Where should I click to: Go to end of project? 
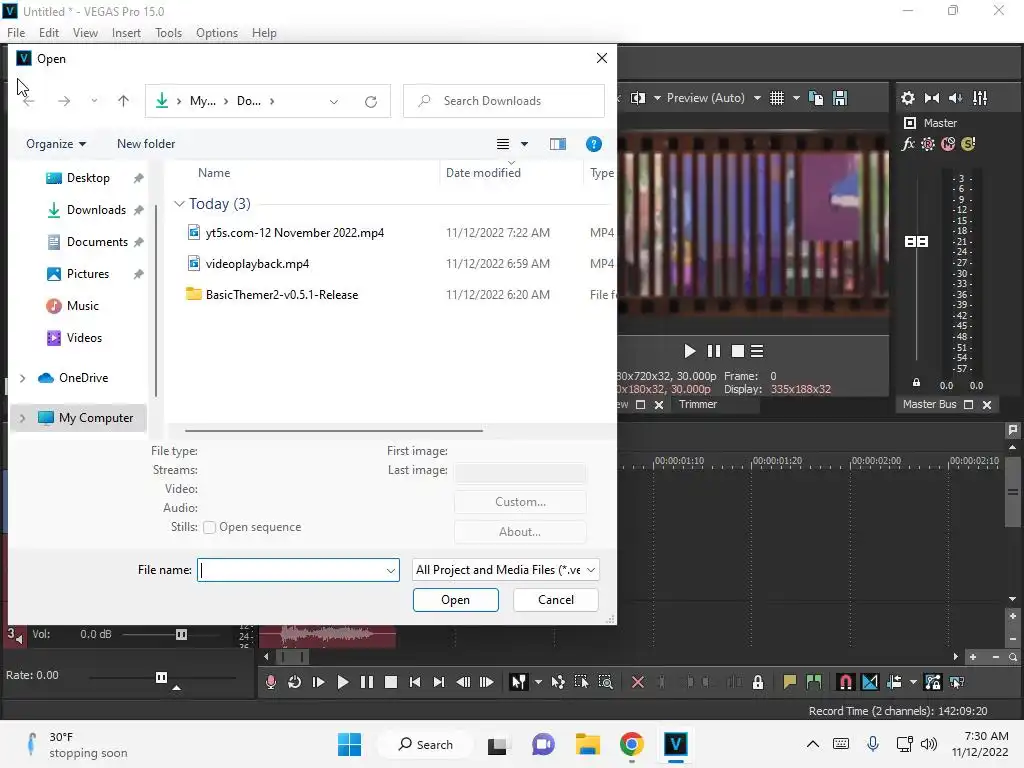click(439, 682)
